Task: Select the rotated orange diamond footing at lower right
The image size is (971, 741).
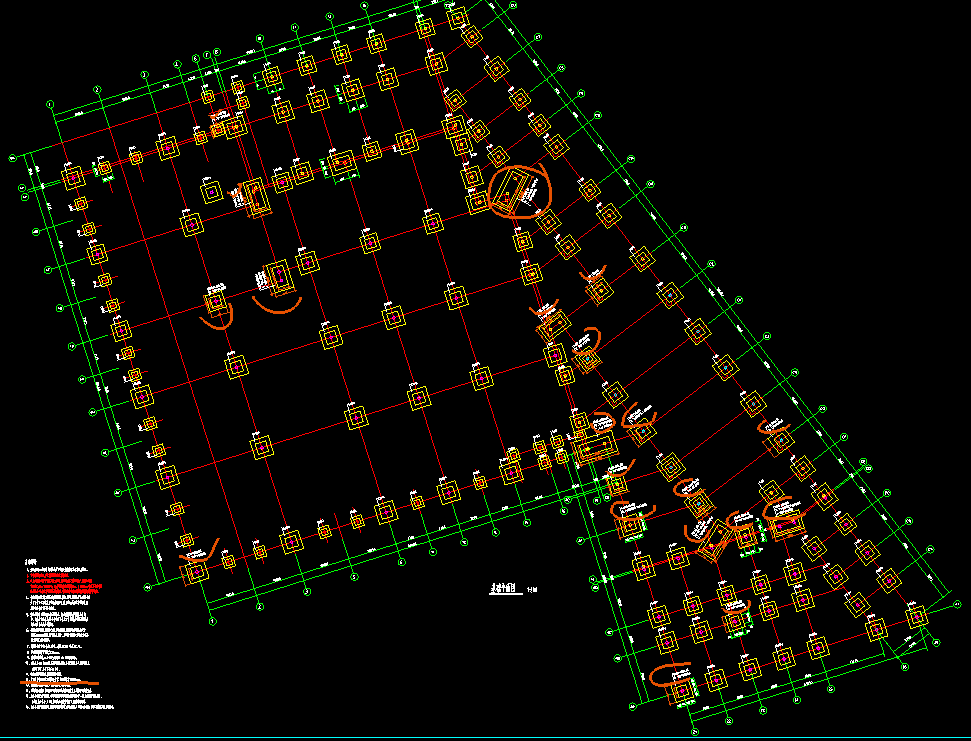Action: pos(715,540)
